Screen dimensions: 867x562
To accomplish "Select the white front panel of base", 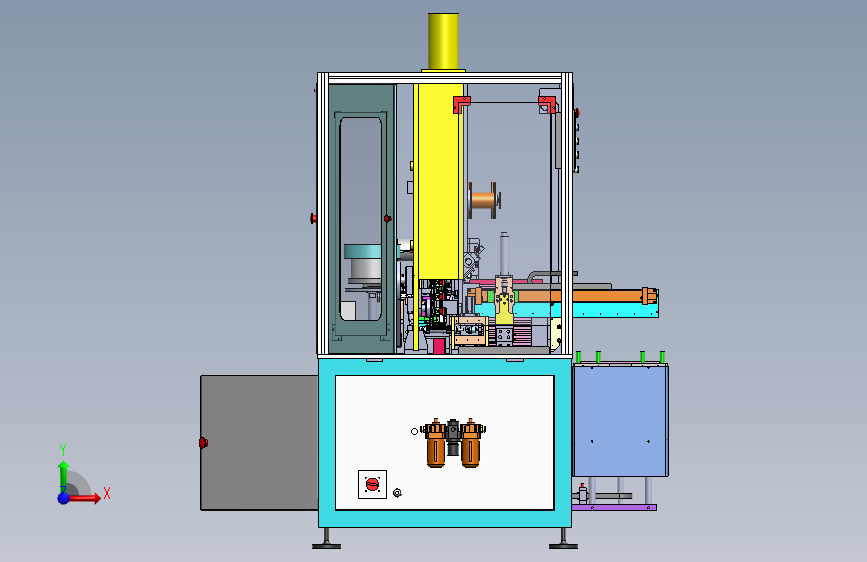I will [x=445, y=443].
